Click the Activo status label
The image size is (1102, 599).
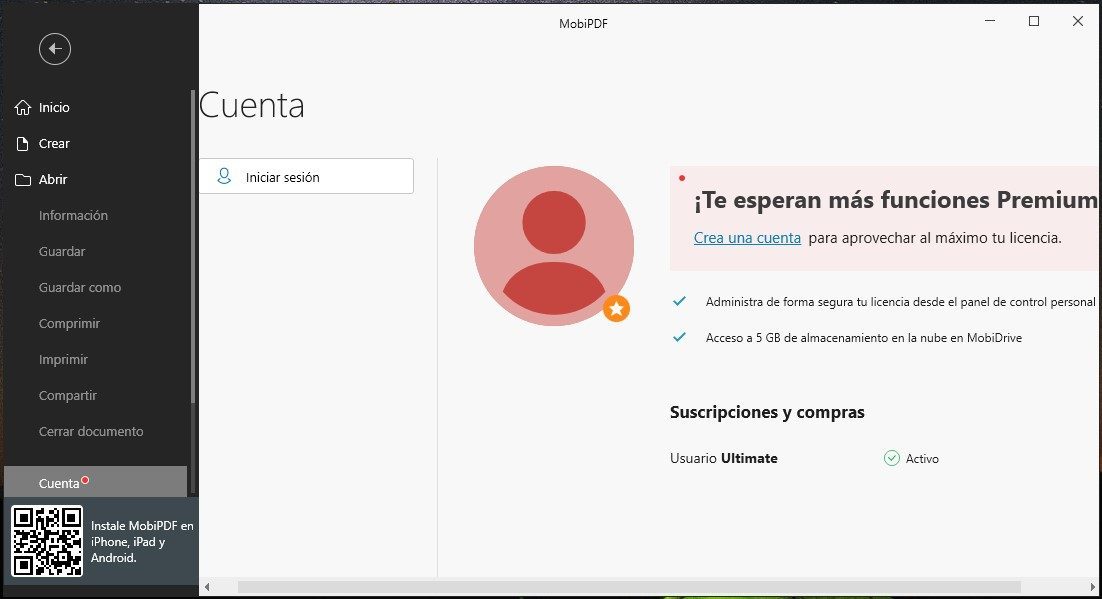[x=922, y=458]
